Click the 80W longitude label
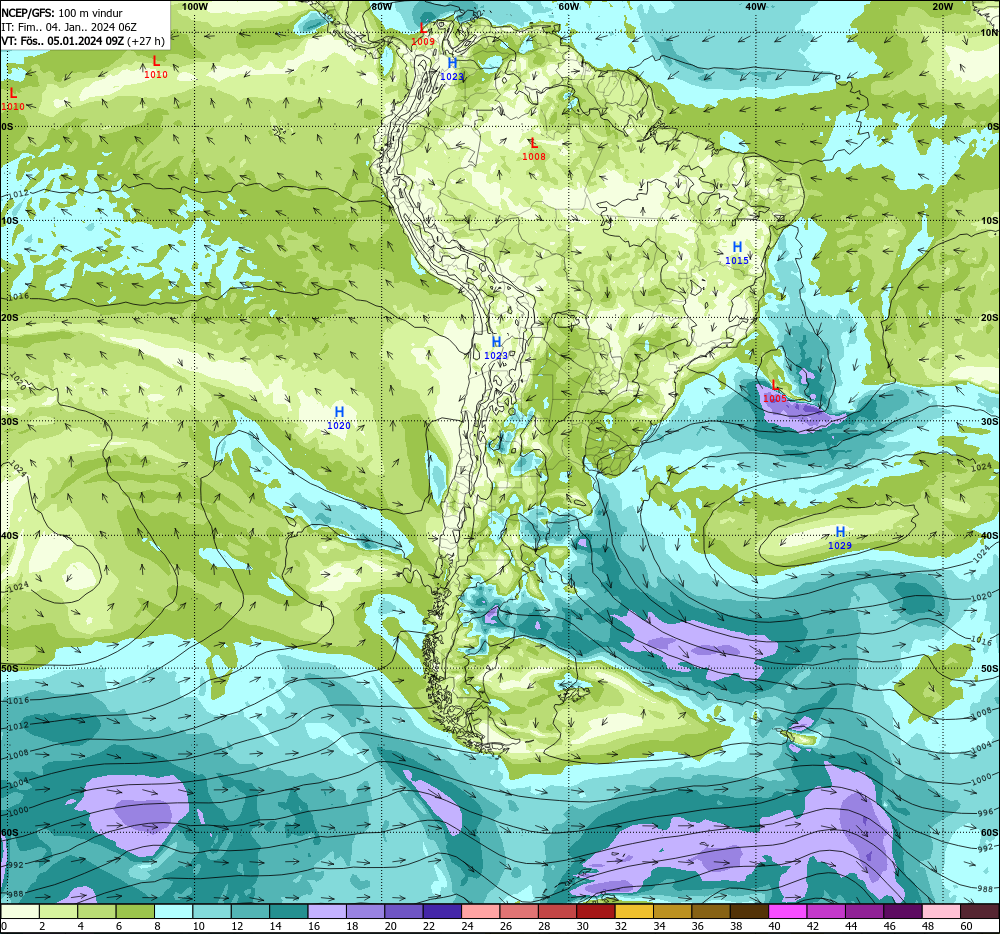Image resolution: width=1000 pixels, height=934 pixels. [x=381, y=6]
